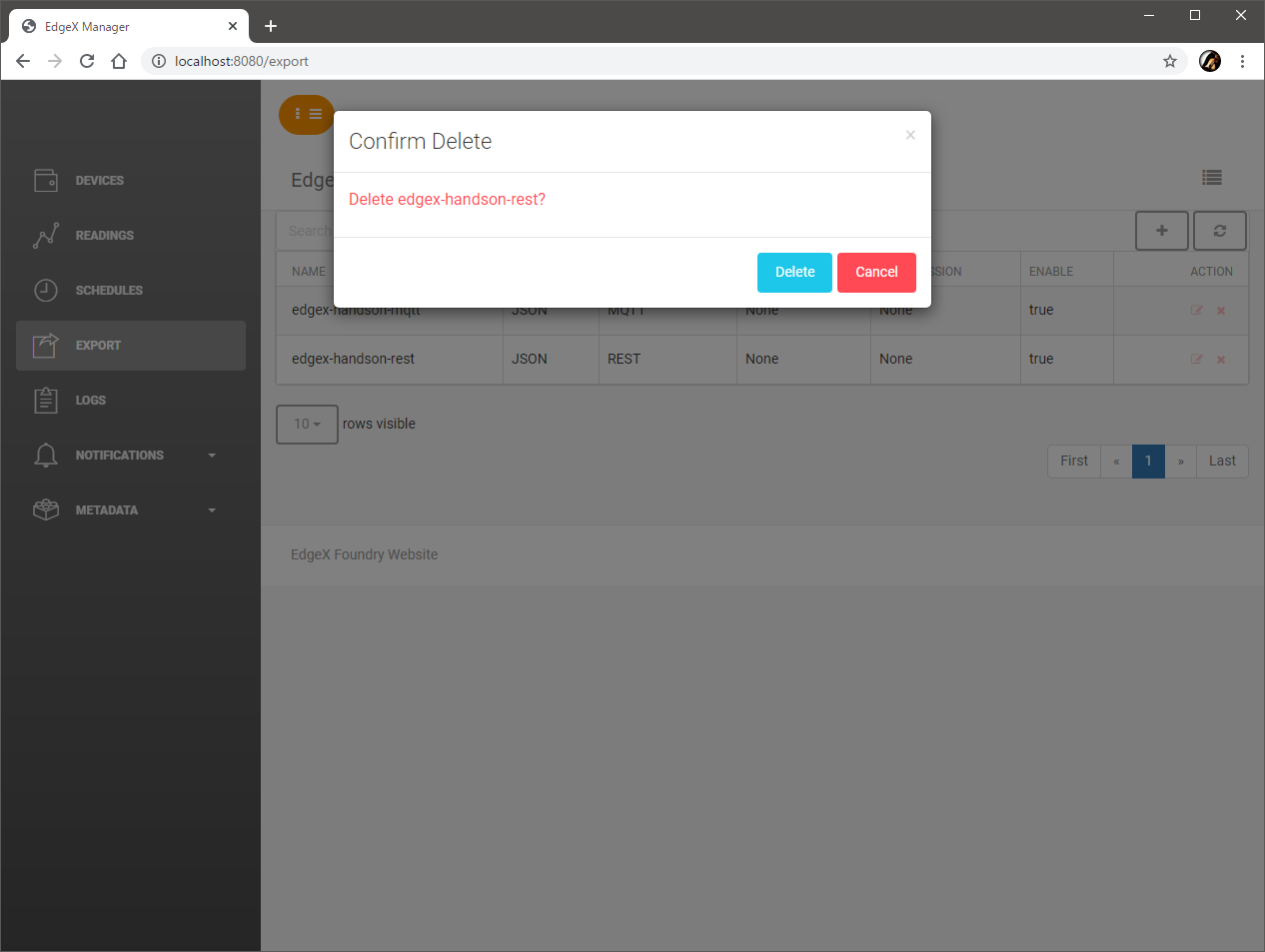Confirm deletion with the Delete button

tap(794, 273)
